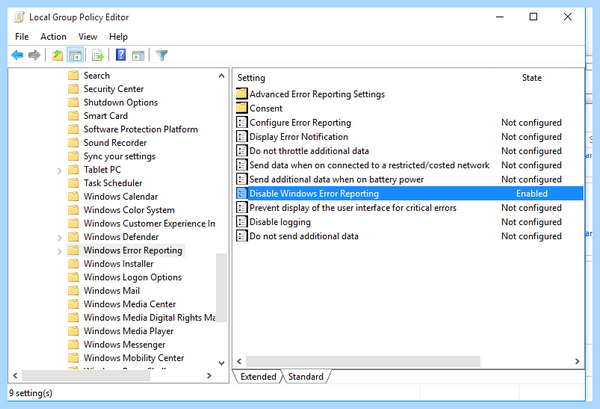The width and height of the screenshot is (600, 409).
Task: Click the Configure Error Reporting policy icon
Action: coord(241,122)
